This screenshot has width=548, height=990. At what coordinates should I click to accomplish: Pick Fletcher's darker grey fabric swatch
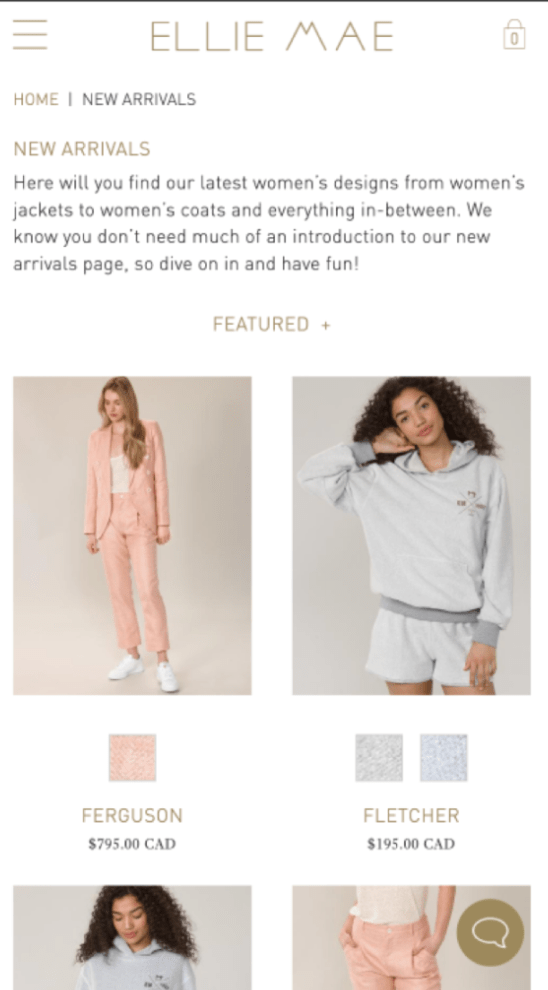379,758
